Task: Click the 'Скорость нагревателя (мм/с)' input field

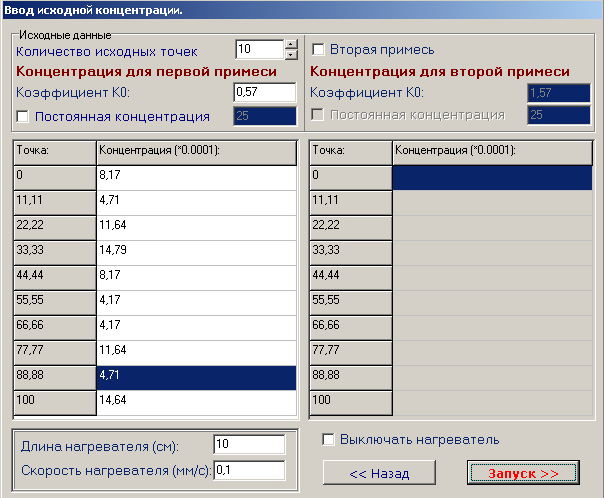Action: [249, 470]
